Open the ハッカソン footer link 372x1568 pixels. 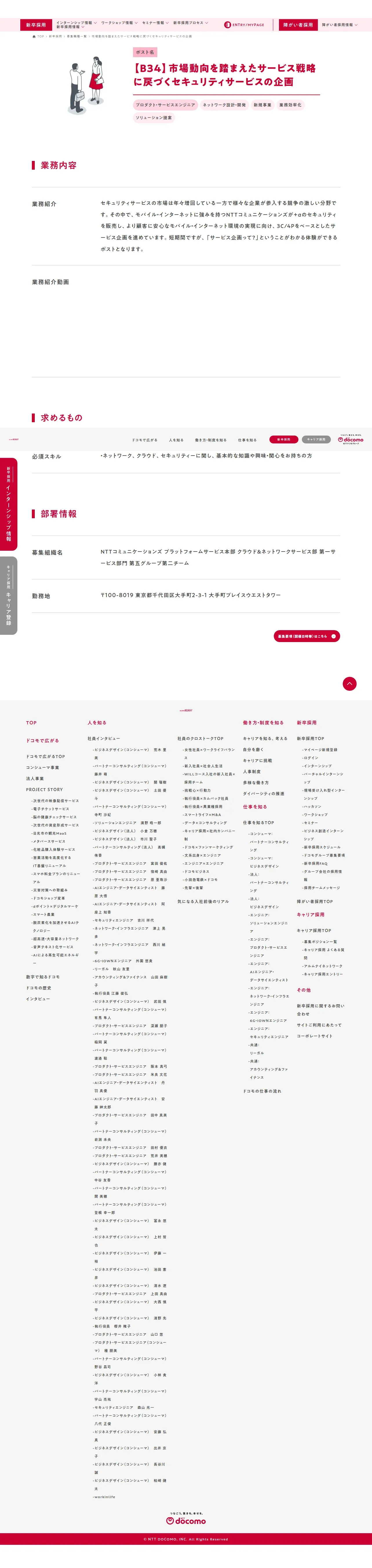pos(312,806)
